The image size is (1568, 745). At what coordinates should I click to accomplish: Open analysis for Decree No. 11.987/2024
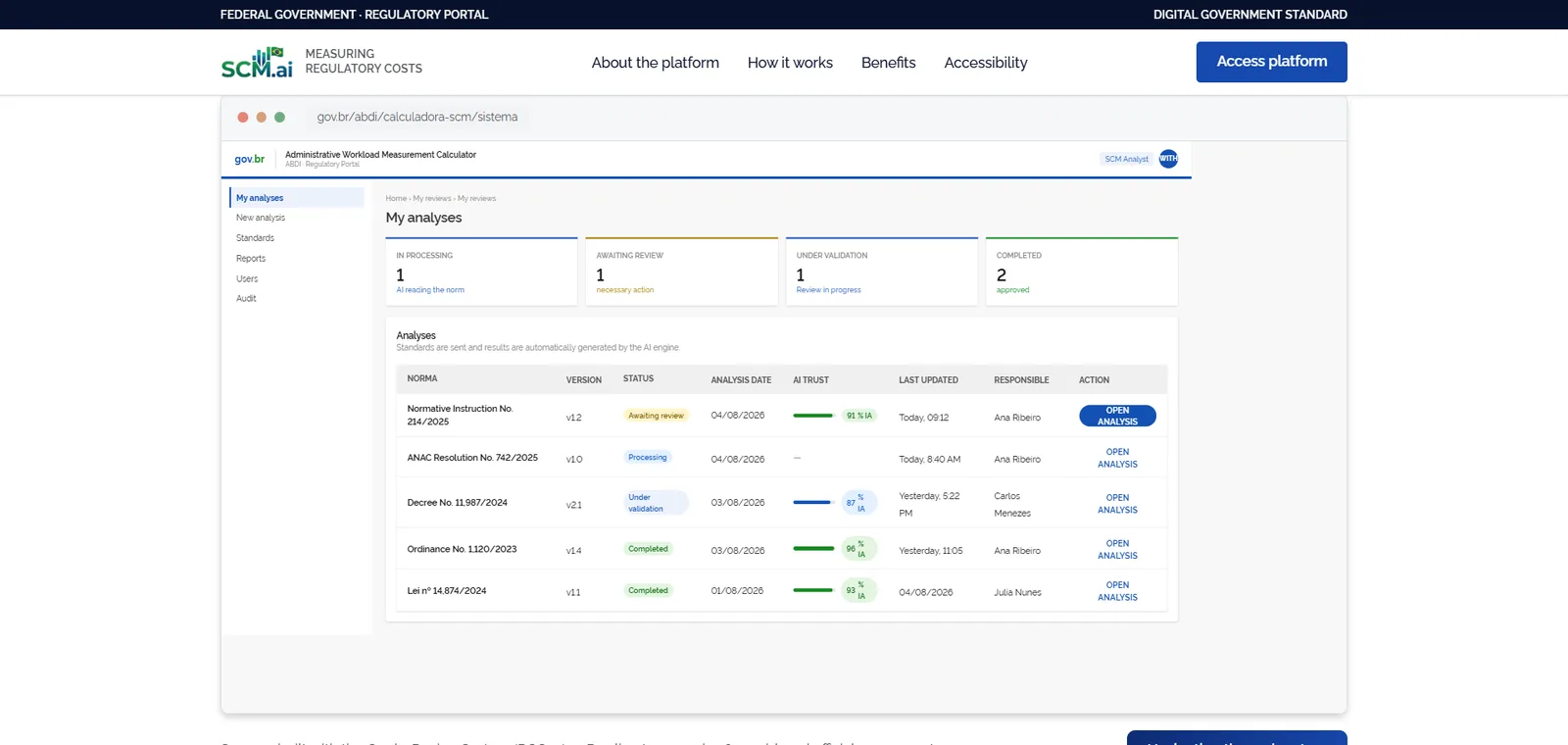[1117, 504]
